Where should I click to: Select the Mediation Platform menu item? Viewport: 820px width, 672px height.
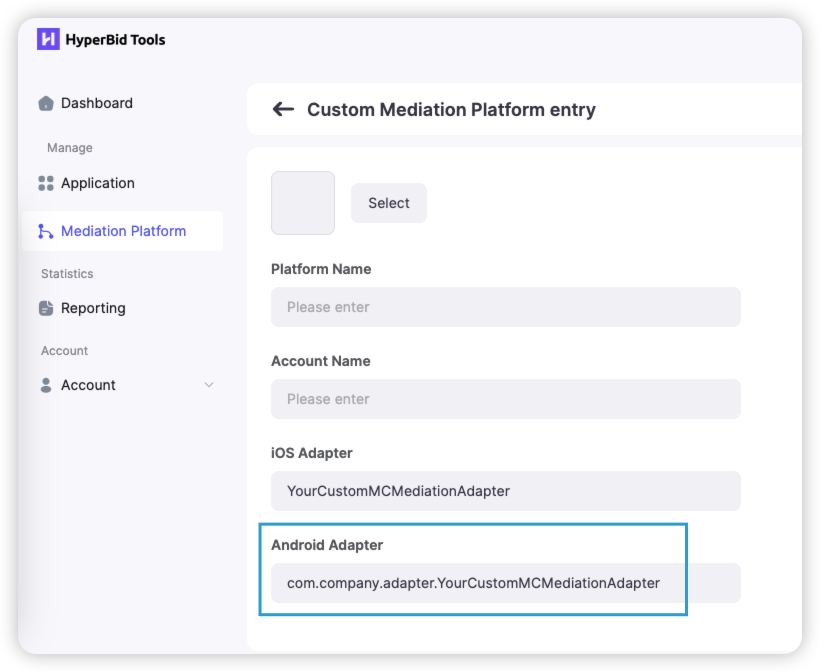[123, 231]
